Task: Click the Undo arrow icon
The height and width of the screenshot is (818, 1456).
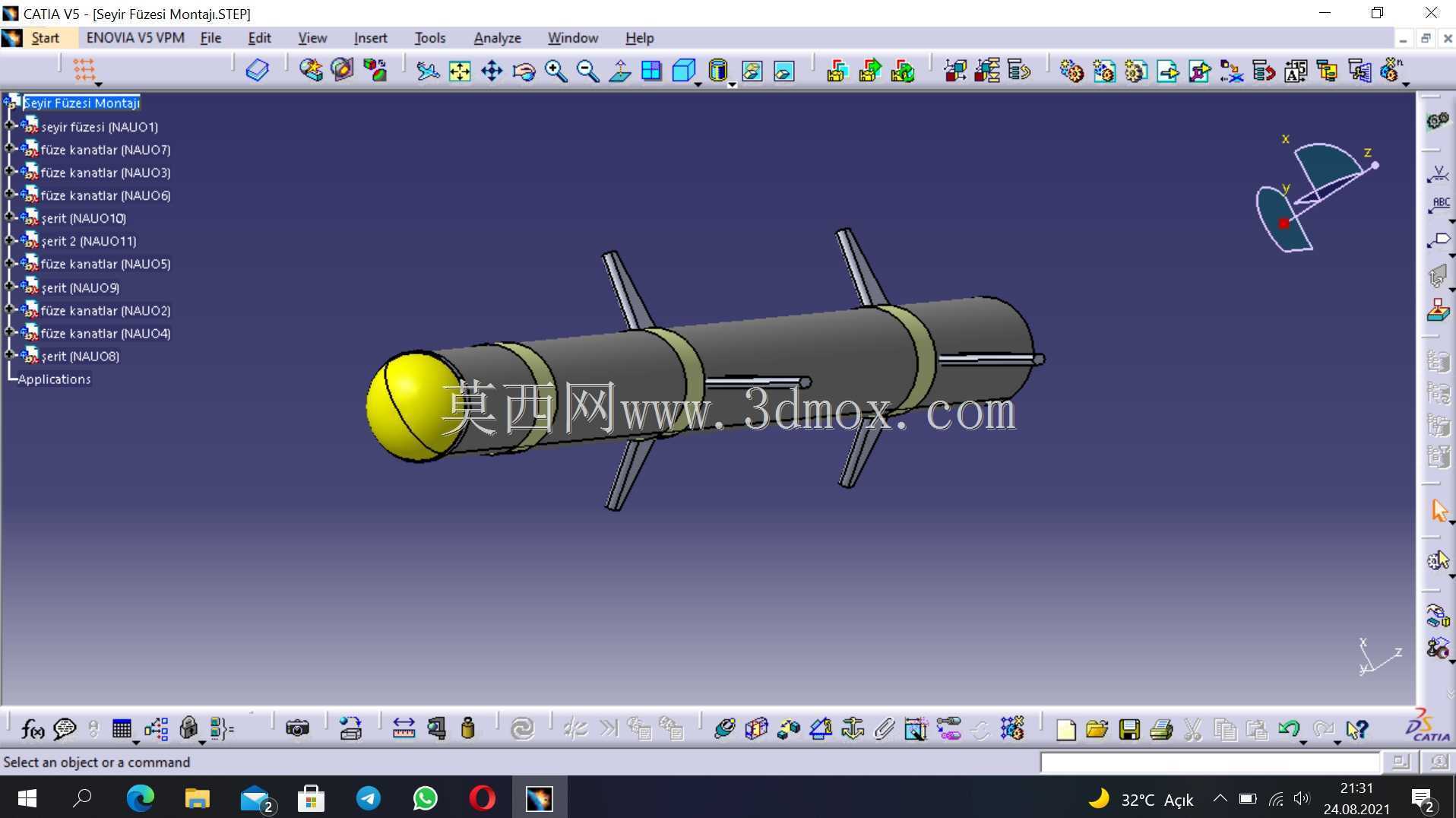Action: tap(1289, 730)
